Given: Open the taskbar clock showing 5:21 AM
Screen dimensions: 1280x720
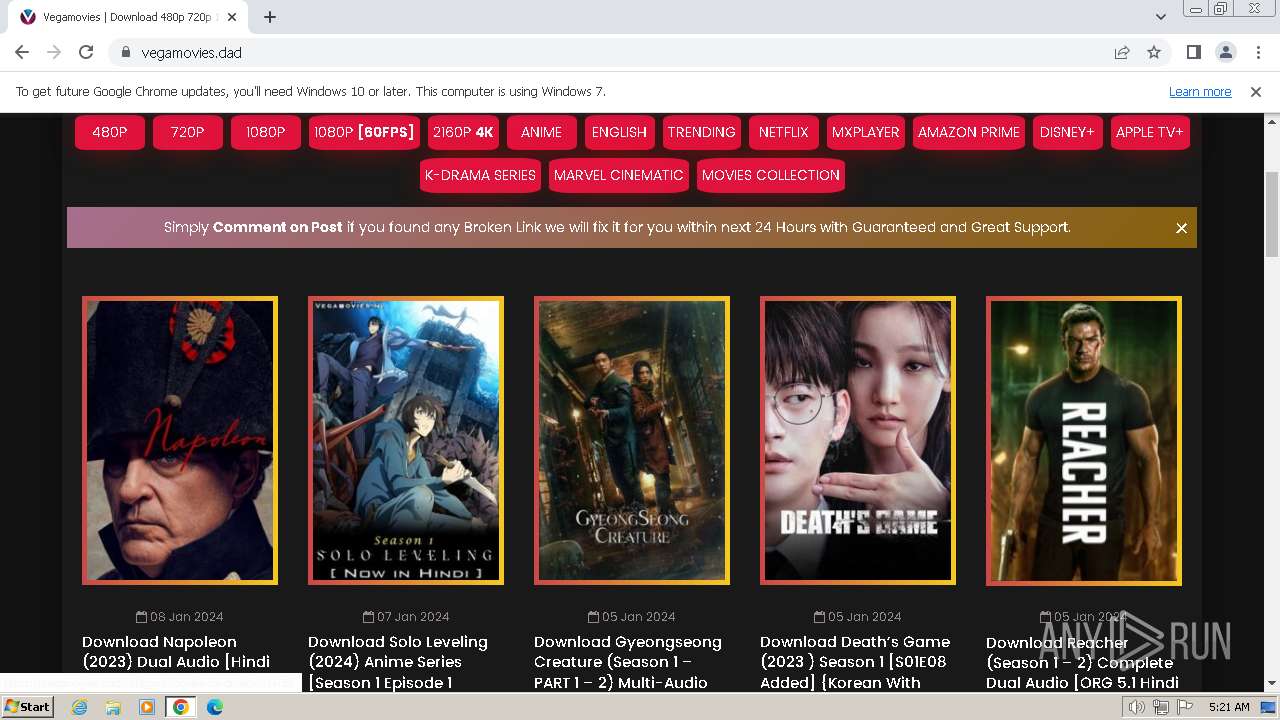Looking at the screenshot, I should click(1228, 707).
